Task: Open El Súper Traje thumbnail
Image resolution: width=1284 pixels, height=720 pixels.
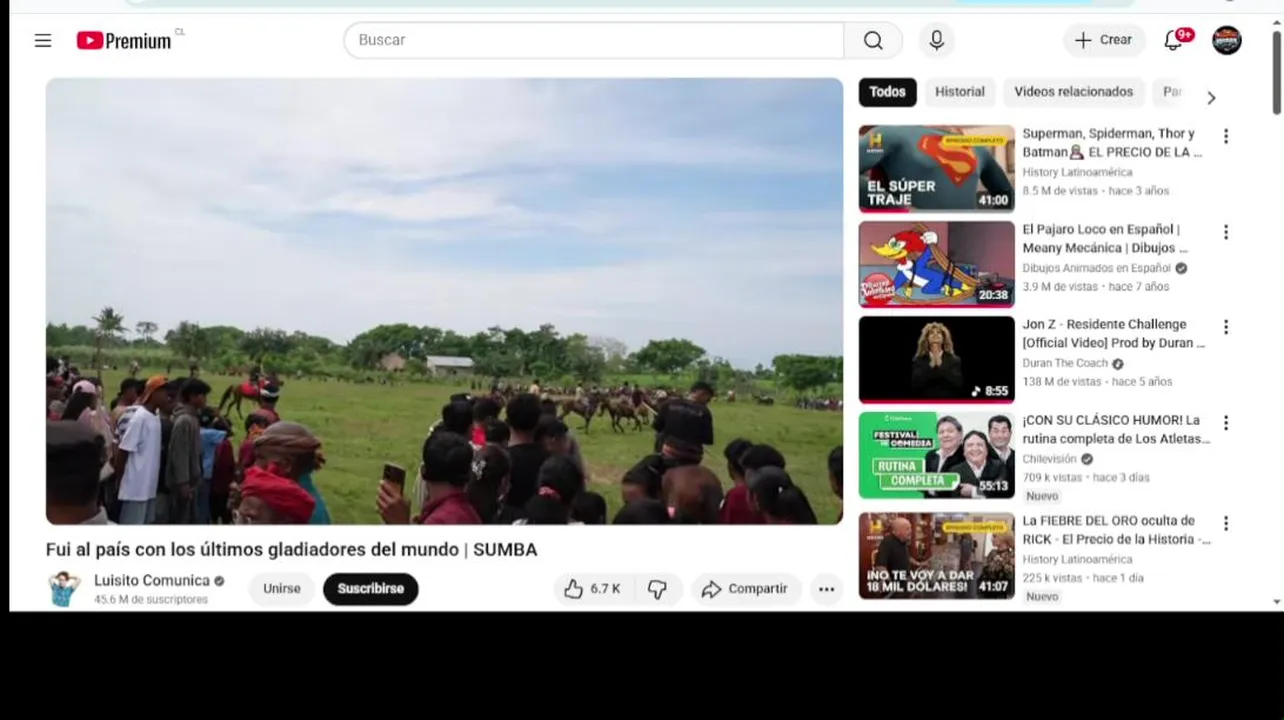Action: pyautogui.click(x=936, y=168)
